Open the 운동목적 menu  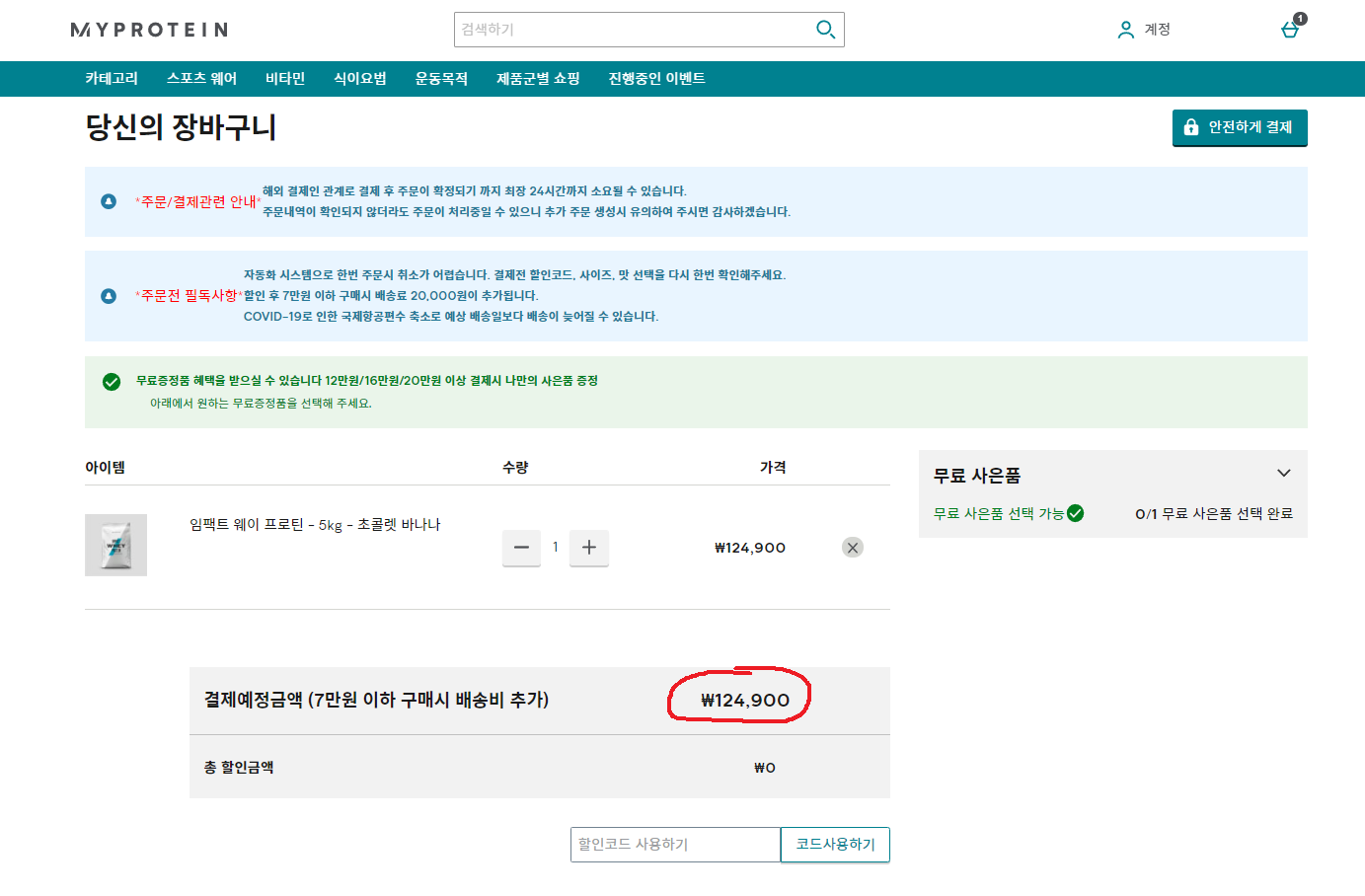441,78
